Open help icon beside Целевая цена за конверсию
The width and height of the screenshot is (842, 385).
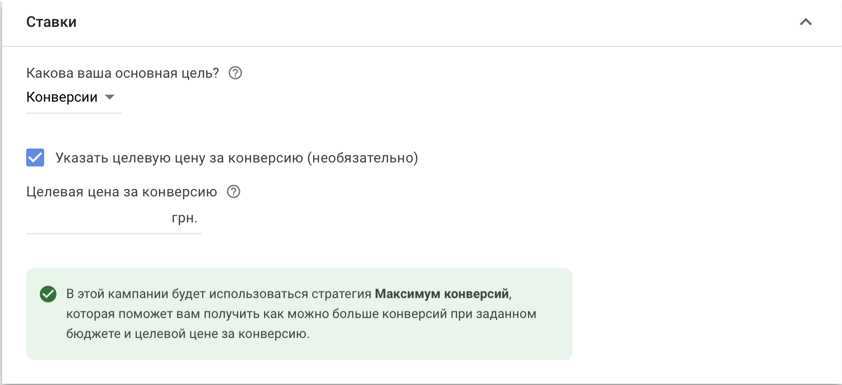click(x=234, y=192)
